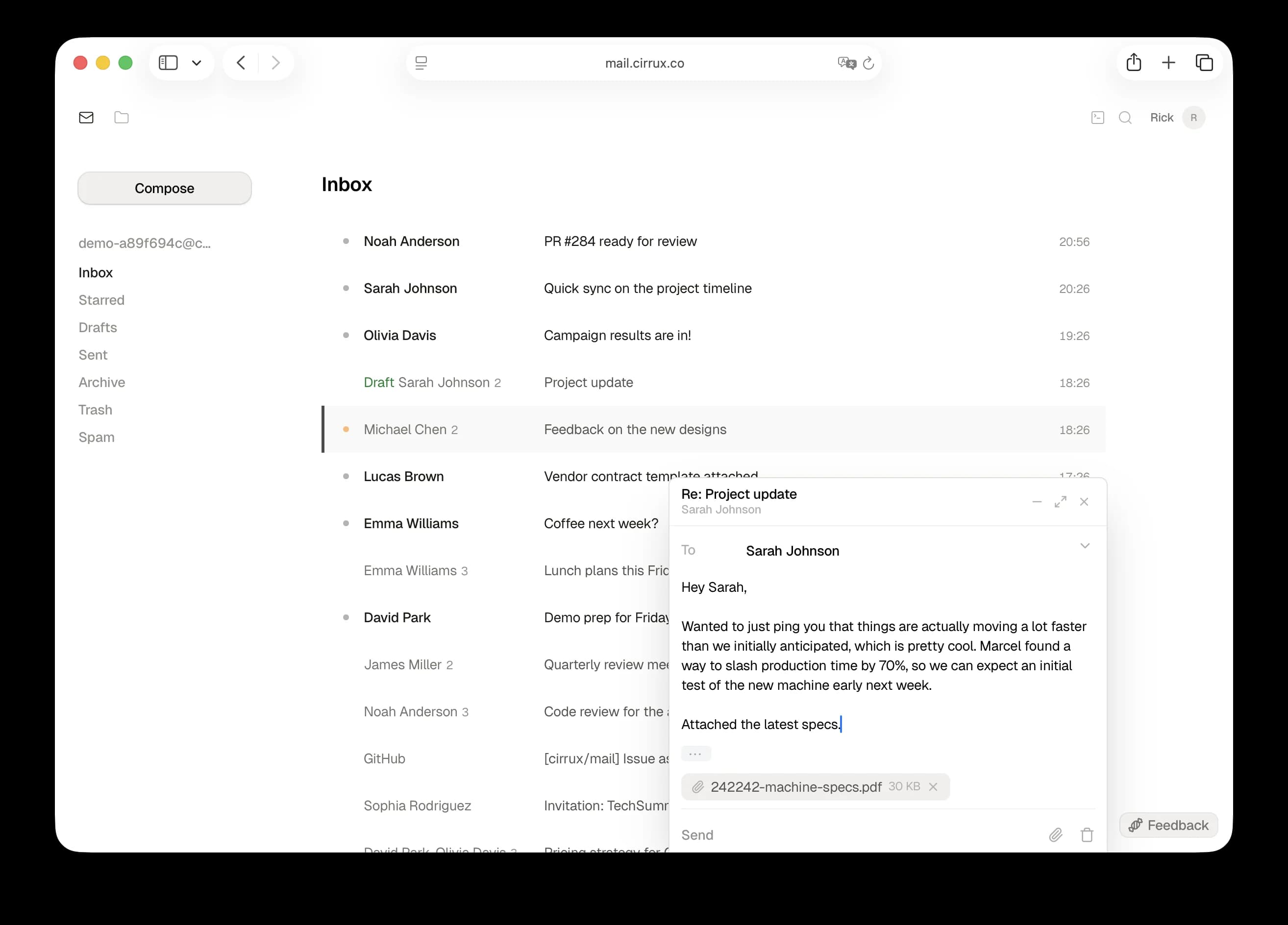Screen dimensions: 1288x925
Task: Click the translate icon in address bar
Action: [x=847, y=63]
